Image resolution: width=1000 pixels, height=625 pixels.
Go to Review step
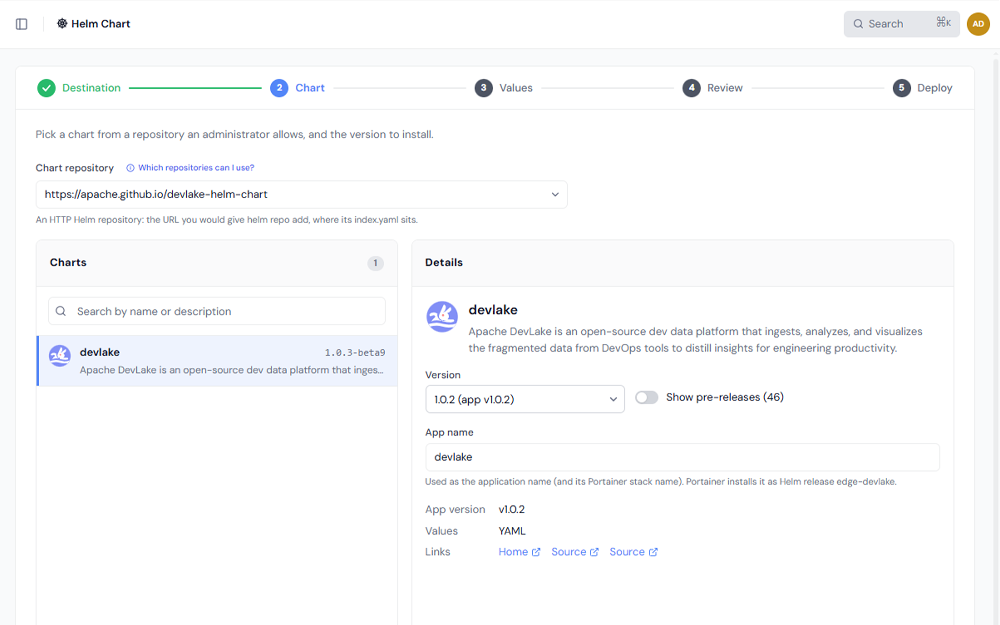[724, 88]
